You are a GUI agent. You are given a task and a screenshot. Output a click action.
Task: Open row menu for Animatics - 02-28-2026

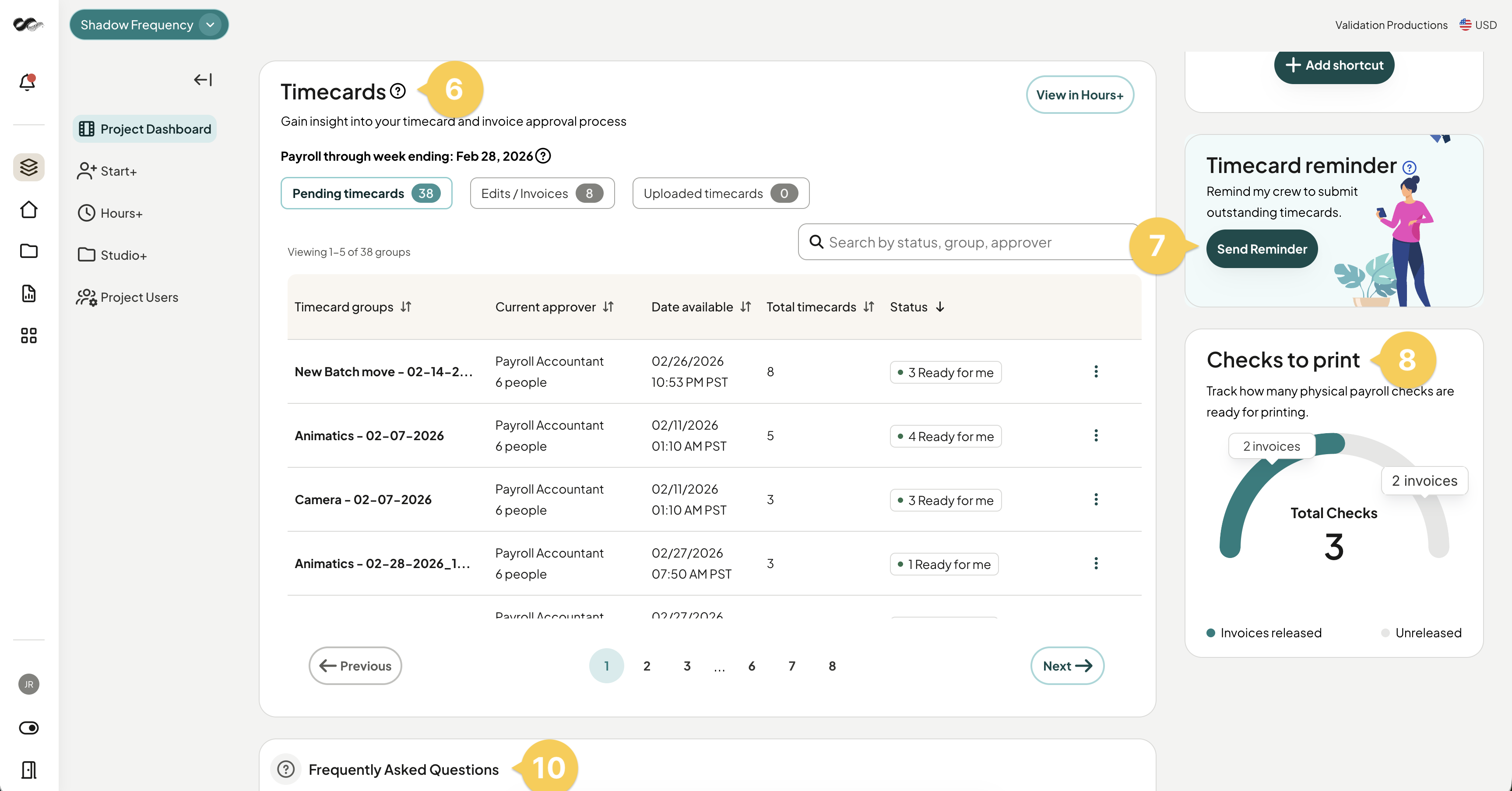pyautogui.click(x=1096, y=564)
